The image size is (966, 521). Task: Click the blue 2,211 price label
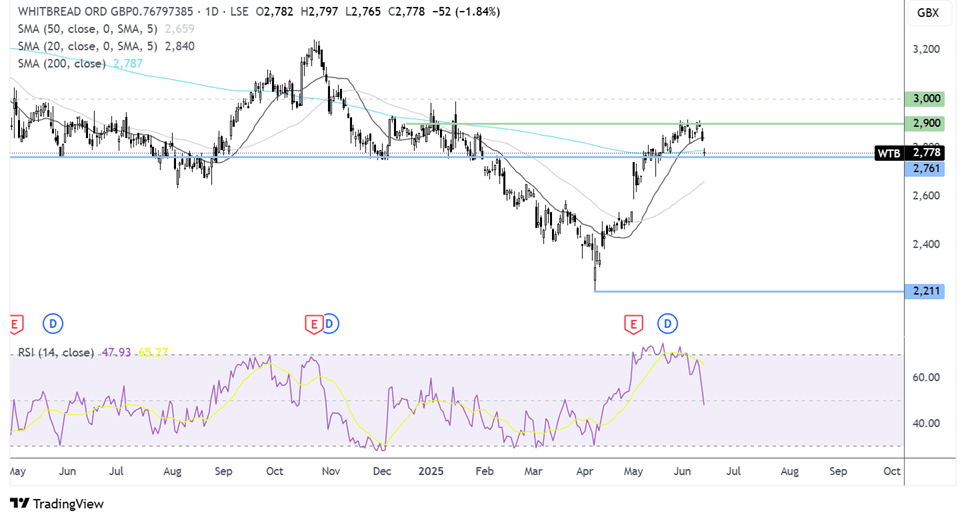tap(925, 291)
